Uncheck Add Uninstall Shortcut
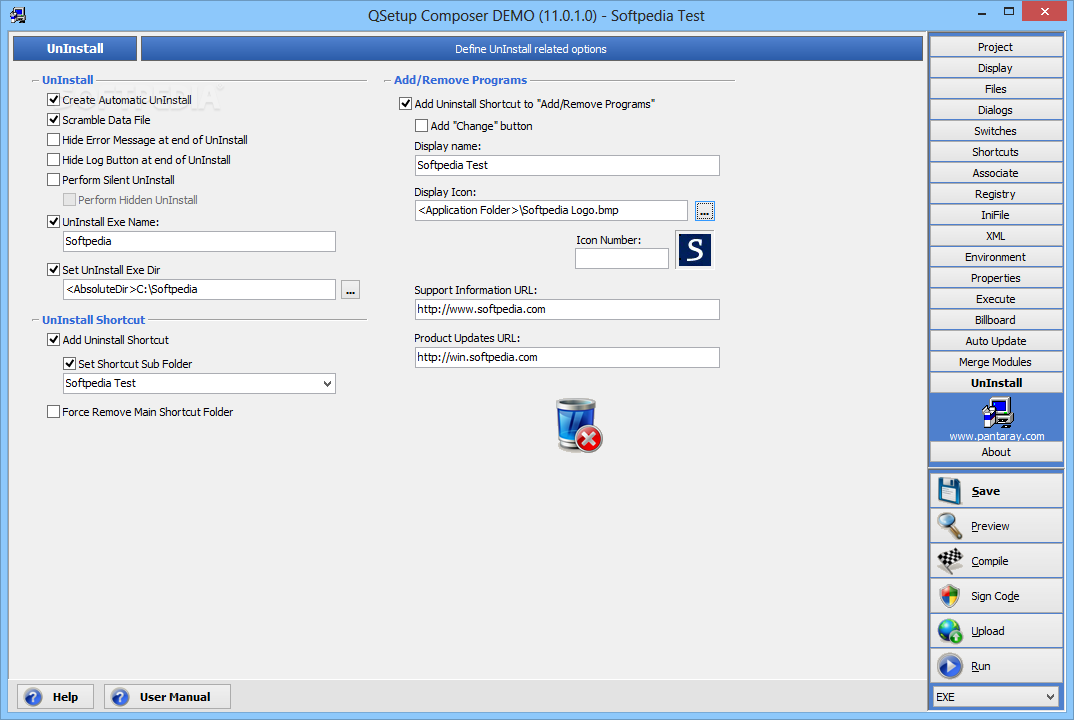This screenshot has height=720, width=1074. point(53,340)
